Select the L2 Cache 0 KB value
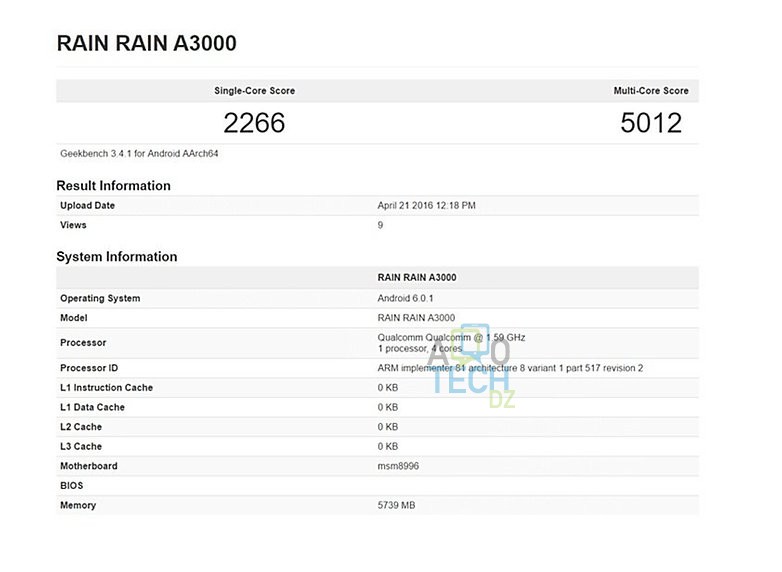The image size is (782, 572). tap(388, 427)
